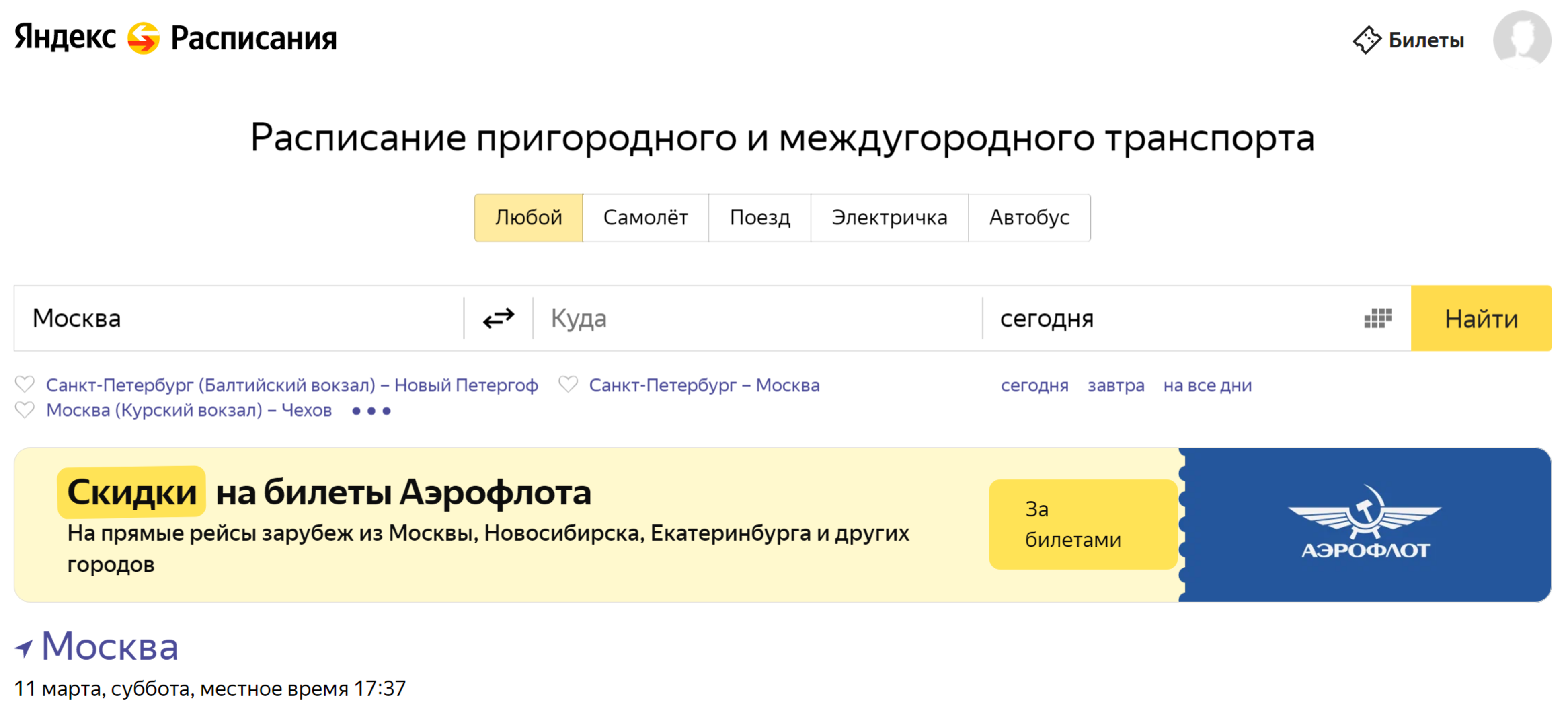Click the departure field containing Москва
This screenshot has width=1568, height=724.
(x=239, y=318)
